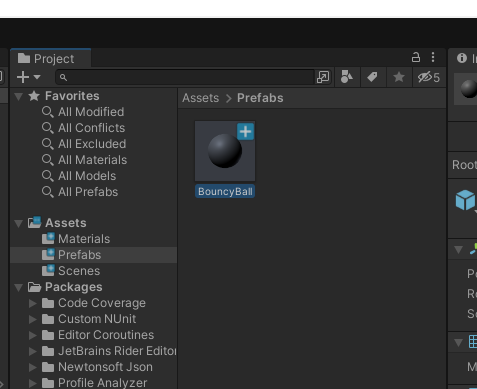The image size is (477, 389).
Task: Click the added-status plus badge on BouncyBall
Action: point(245,132)
